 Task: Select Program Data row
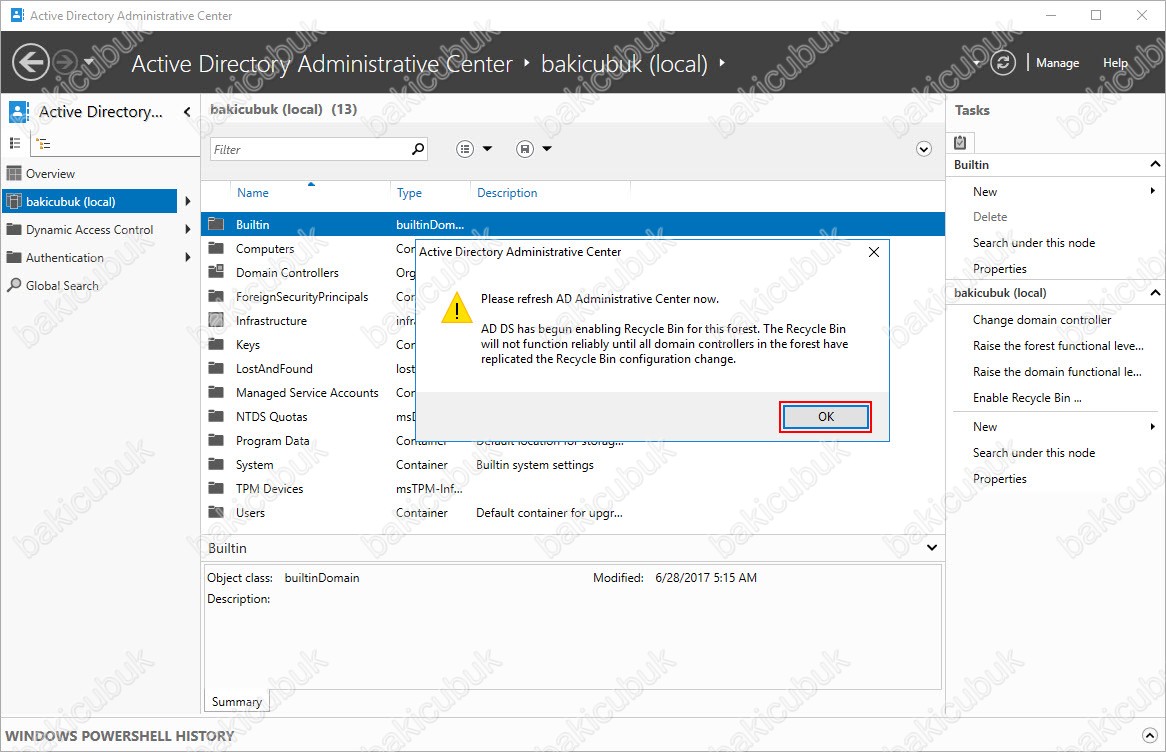(x=307, y=441)
